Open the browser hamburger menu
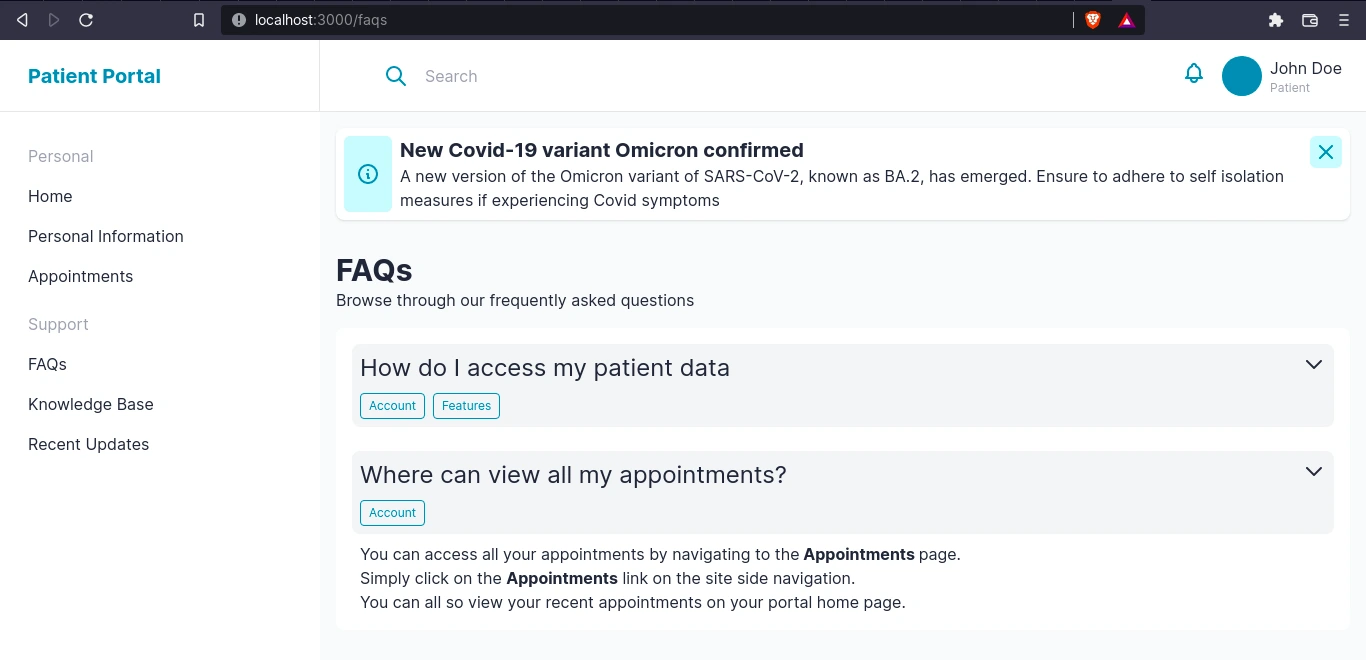This screenshot has width=1366, height=660. click(1344, 20)
